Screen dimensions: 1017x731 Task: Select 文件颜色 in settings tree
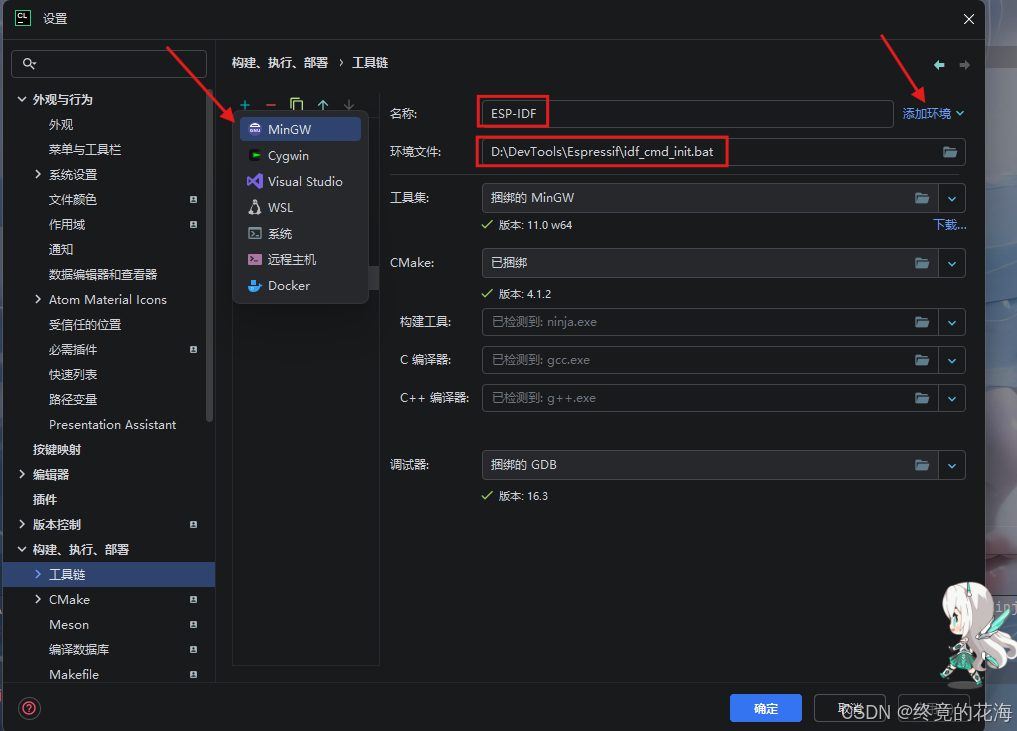pyautogui.click(x=73, y=199)
